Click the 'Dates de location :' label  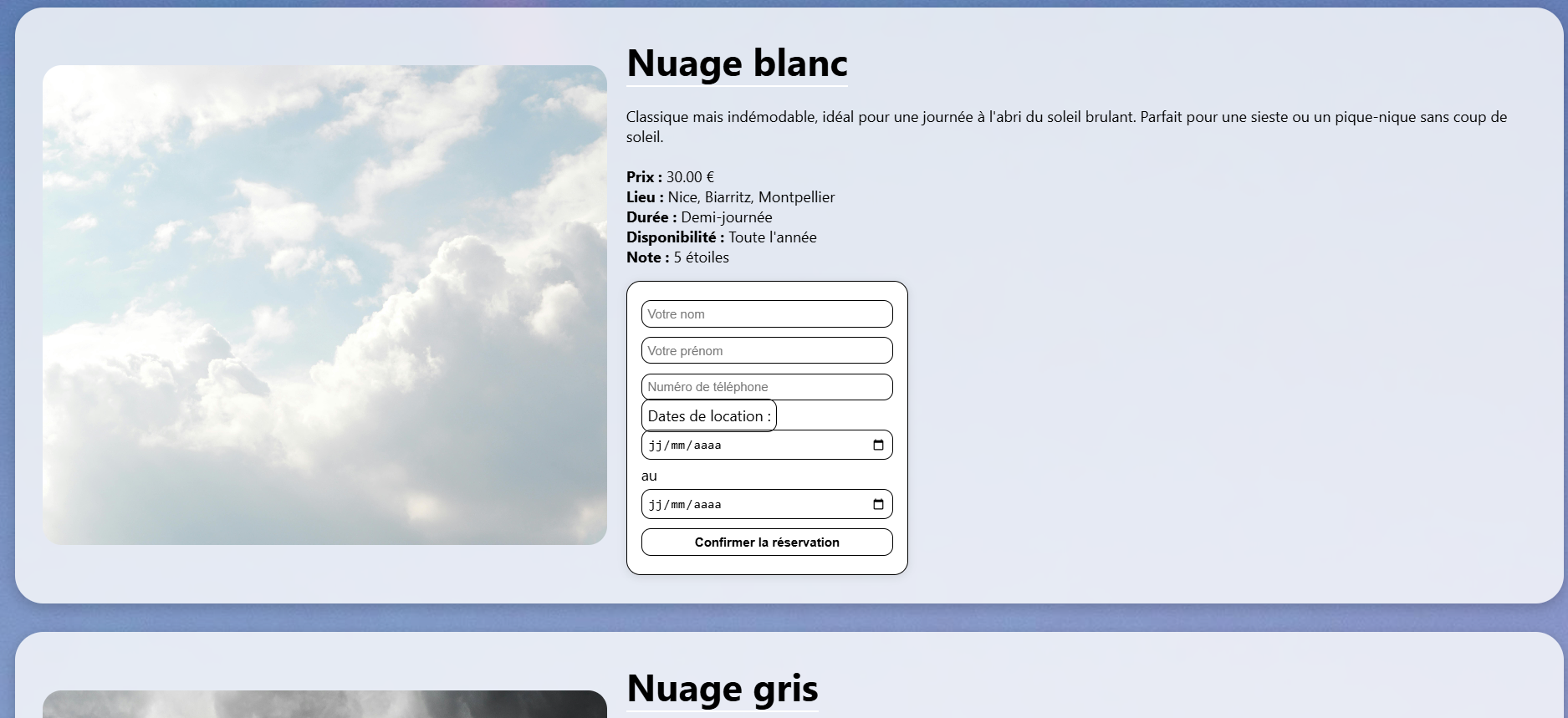point(708,416)
